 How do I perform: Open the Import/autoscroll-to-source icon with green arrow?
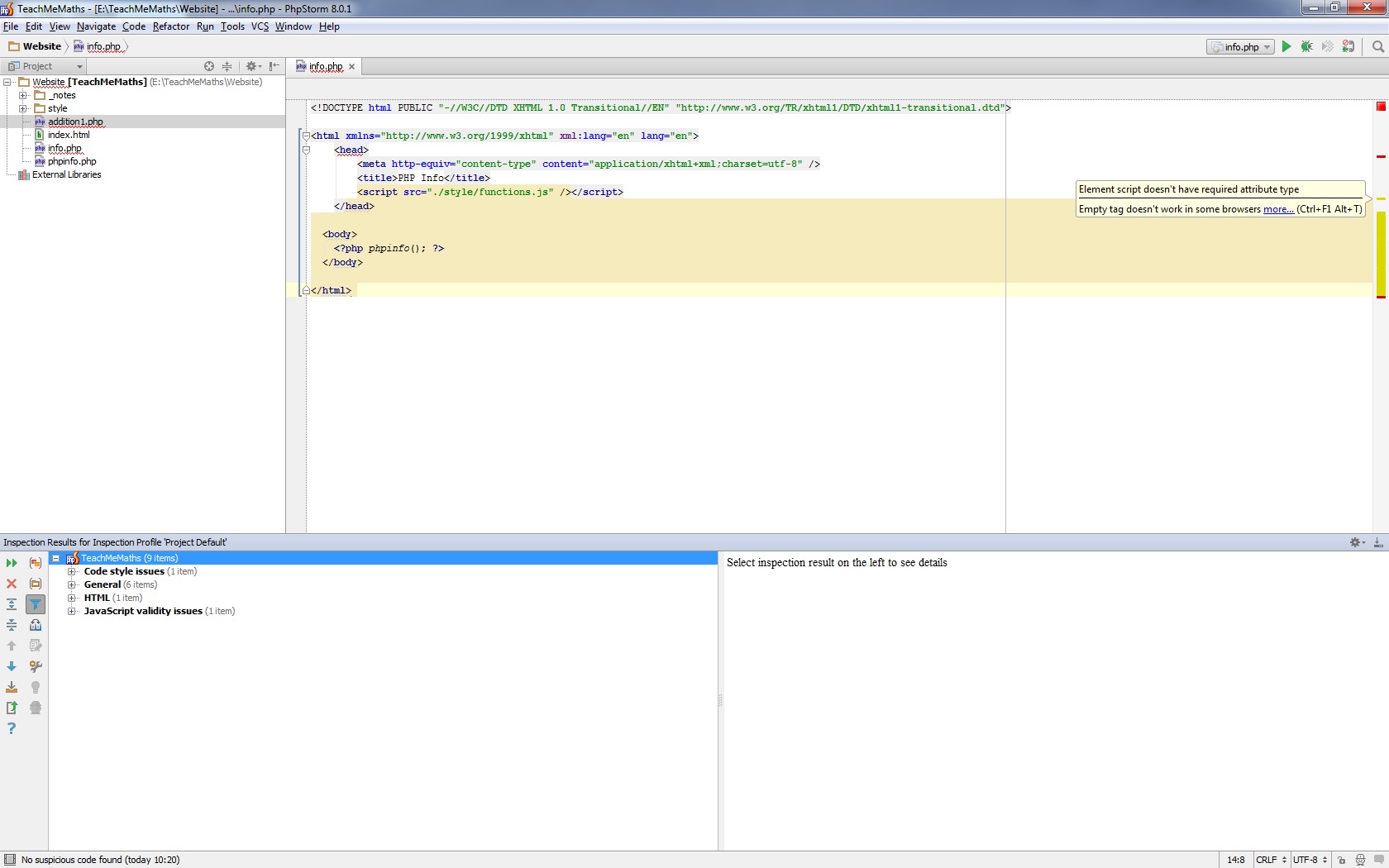[x=12, y=708]
